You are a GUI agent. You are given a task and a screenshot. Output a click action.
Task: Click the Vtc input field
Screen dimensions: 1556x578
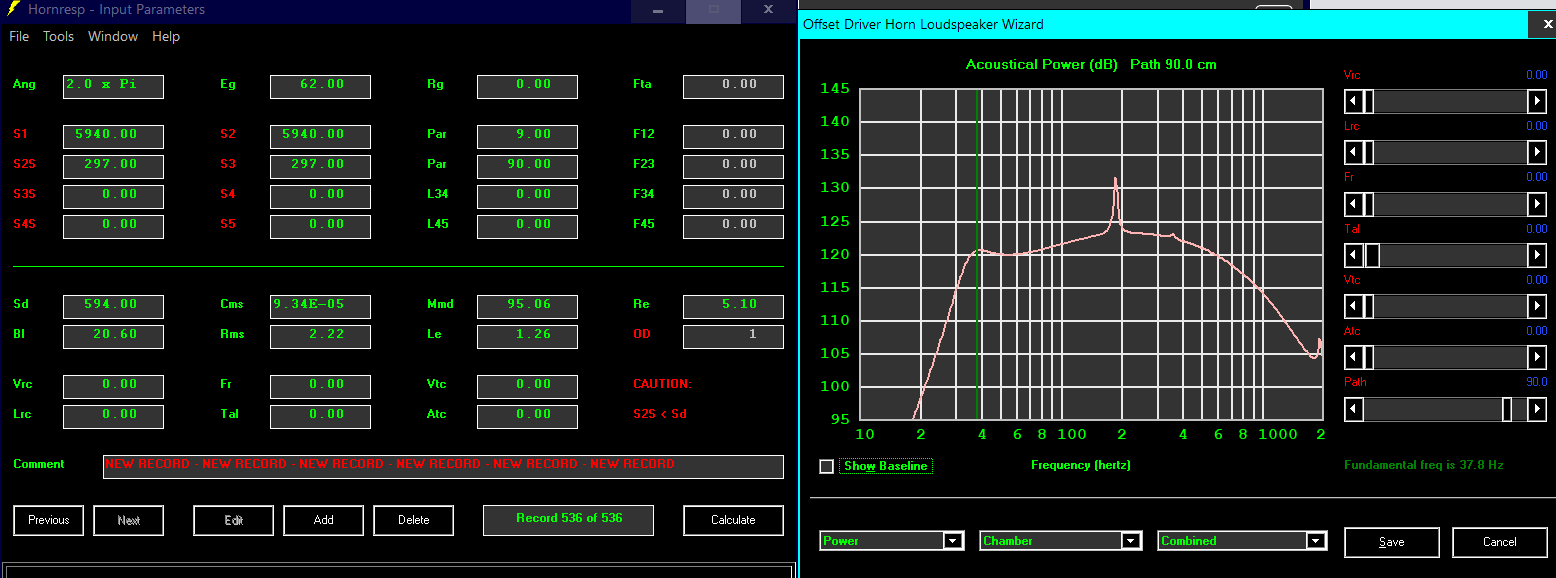527,386
